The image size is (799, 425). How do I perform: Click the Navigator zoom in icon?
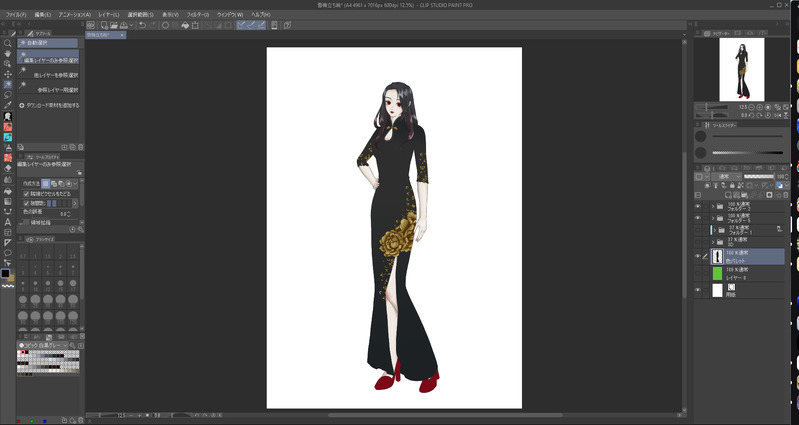(x=760, y=108)
